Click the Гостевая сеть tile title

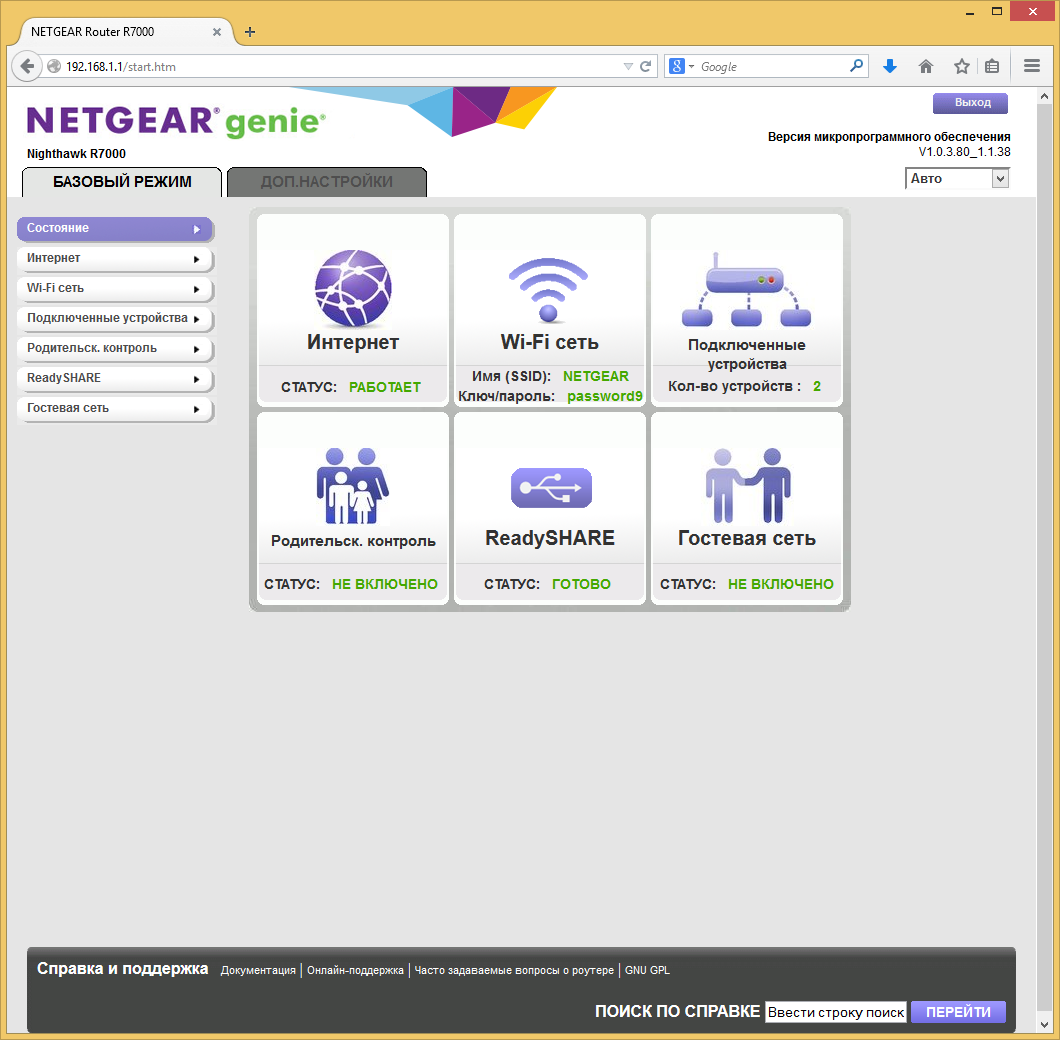747,538
